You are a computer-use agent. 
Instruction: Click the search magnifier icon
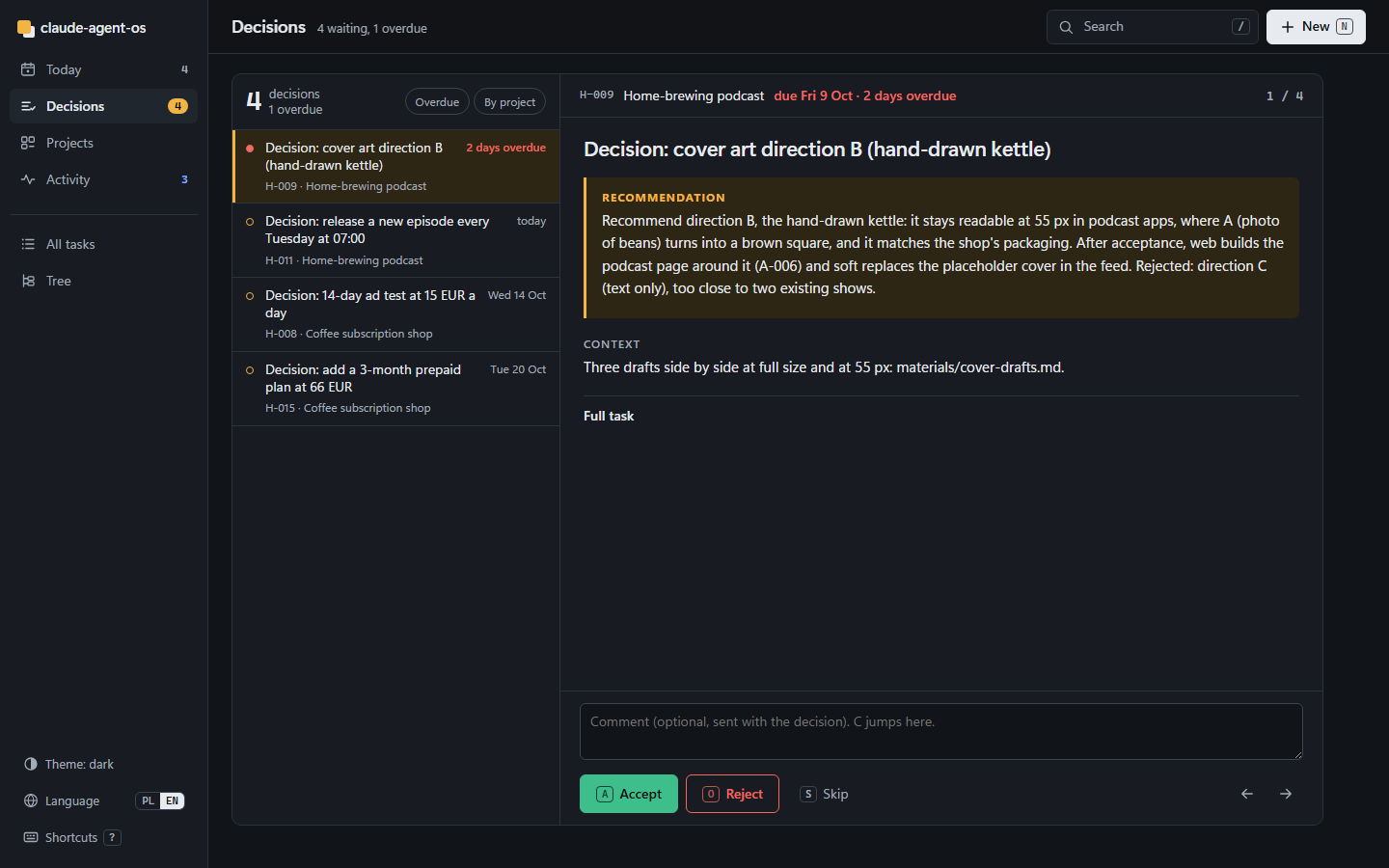click(x=1066, y=27)
